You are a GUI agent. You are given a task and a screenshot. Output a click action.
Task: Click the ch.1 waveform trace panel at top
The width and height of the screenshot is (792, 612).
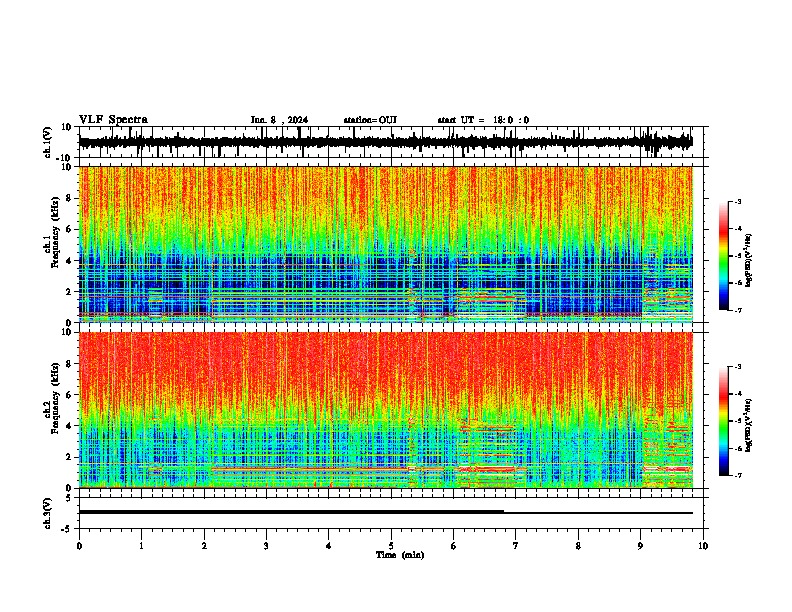tap(390, 142)
